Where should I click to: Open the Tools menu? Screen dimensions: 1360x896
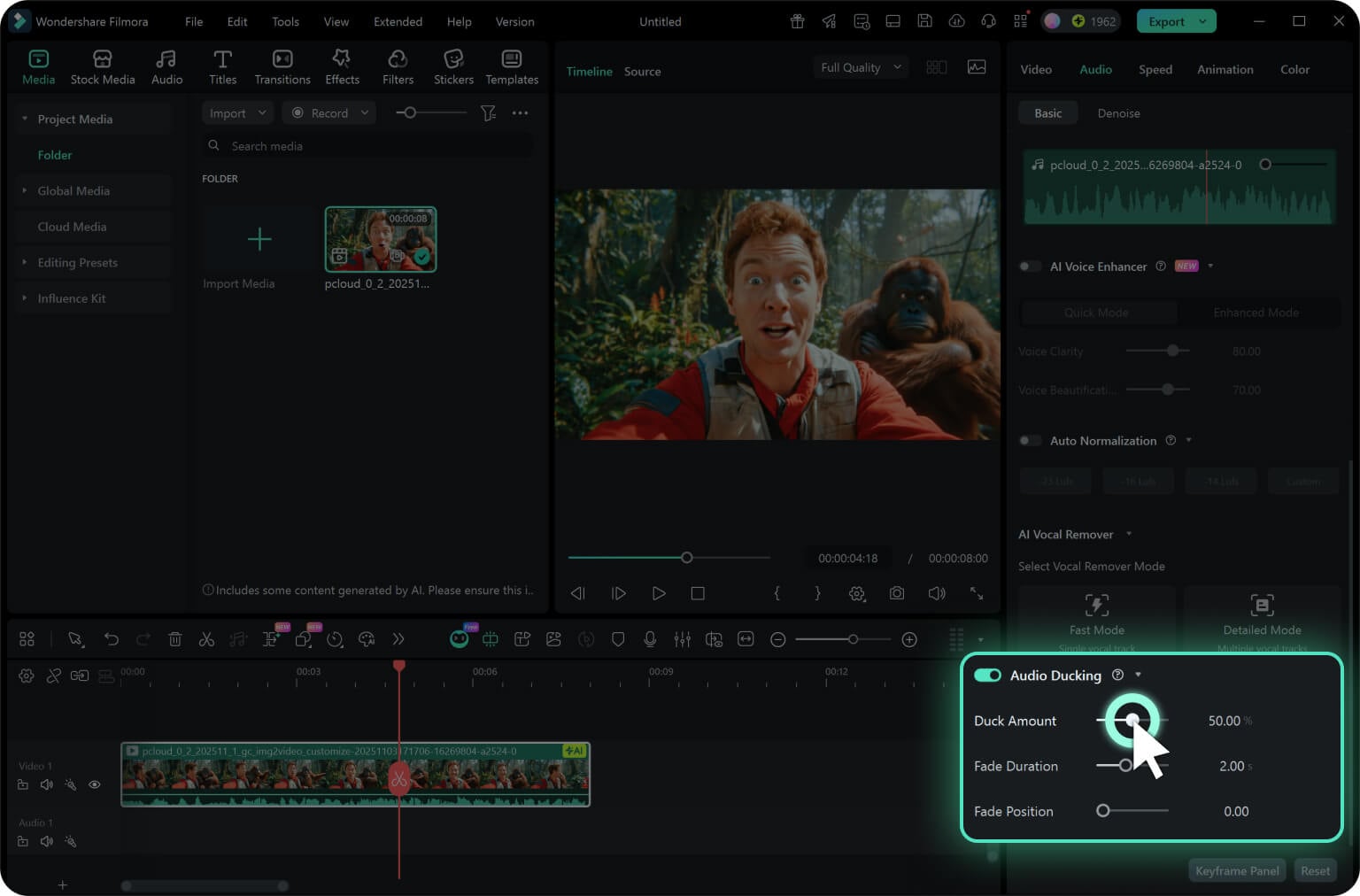click(x=285, y=21)
